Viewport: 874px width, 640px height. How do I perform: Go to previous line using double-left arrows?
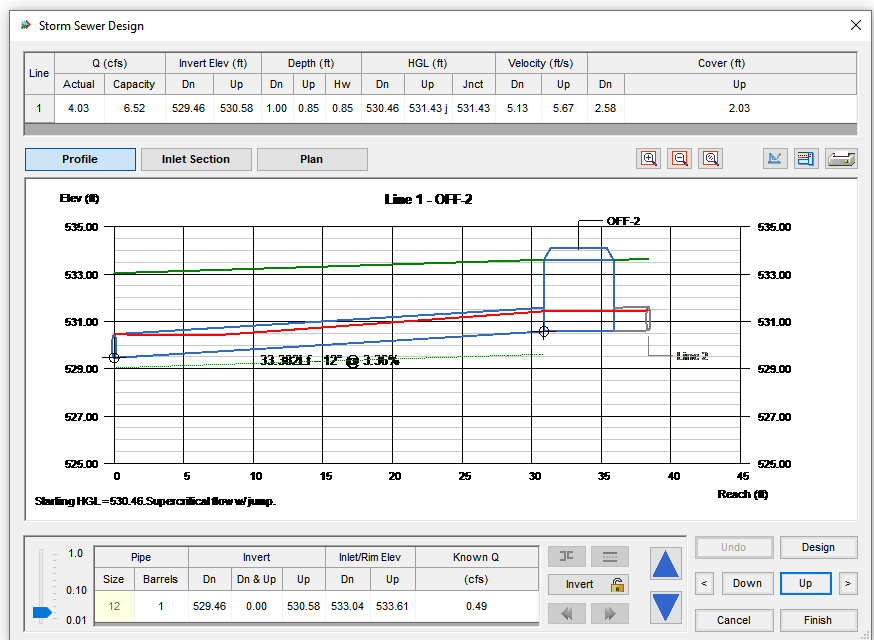567,613
